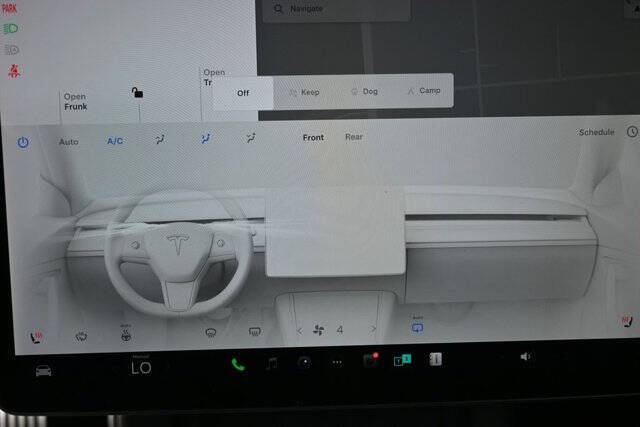Toggle the climate power button
Image resolution: width=640 pixels, height=427 pixels.
23,142
